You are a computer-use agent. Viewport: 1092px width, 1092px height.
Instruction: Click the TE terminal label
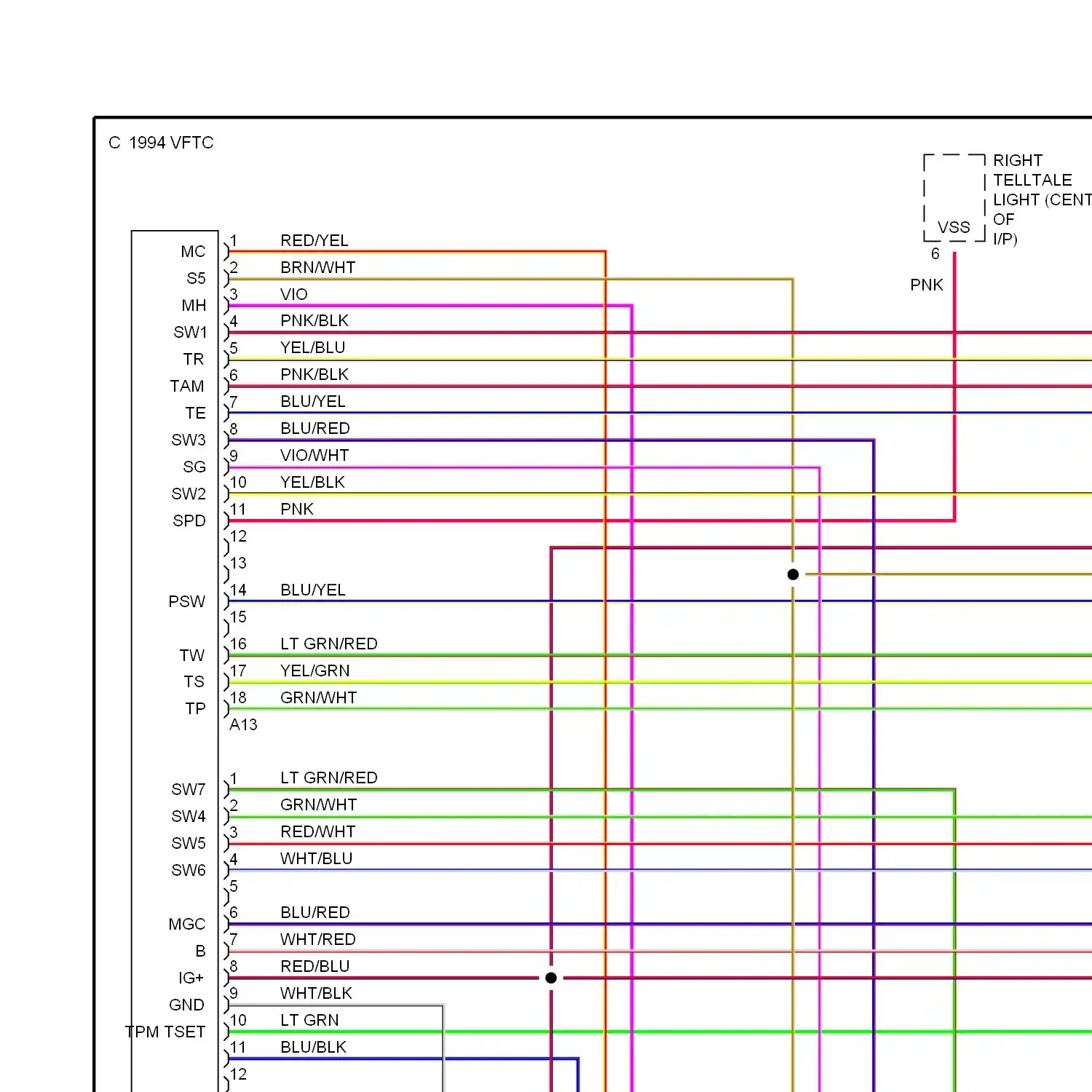pos(195,413)
